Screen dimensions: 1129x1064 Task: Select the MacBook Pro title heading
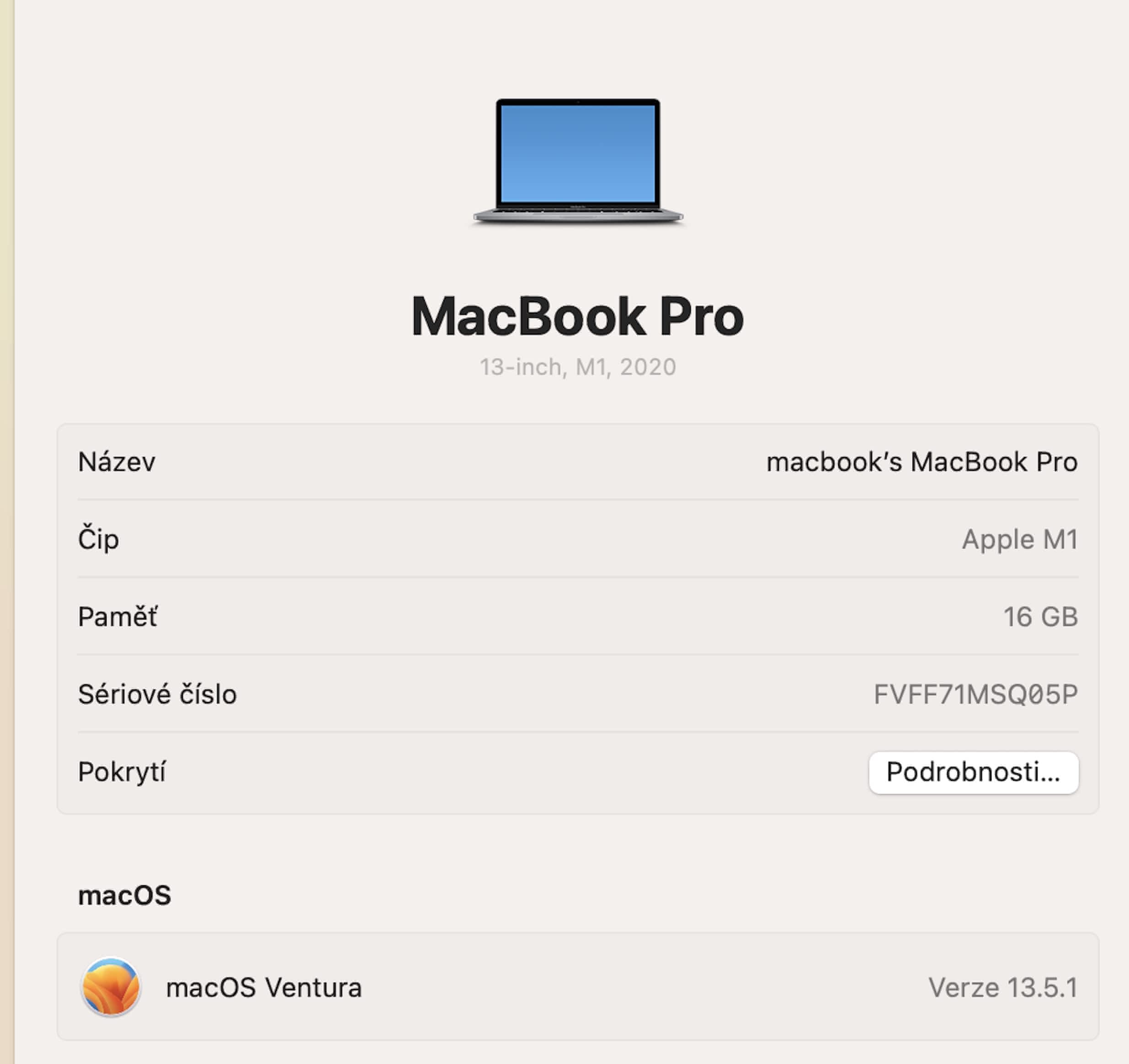pyautogui.click(x=578, y=316)
